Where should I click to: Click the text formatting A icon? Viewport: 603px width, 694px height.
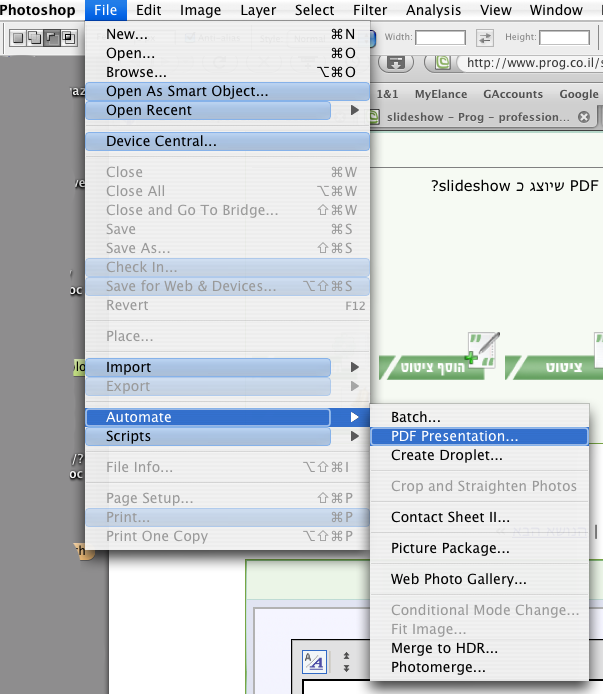[x=314, y=662]
